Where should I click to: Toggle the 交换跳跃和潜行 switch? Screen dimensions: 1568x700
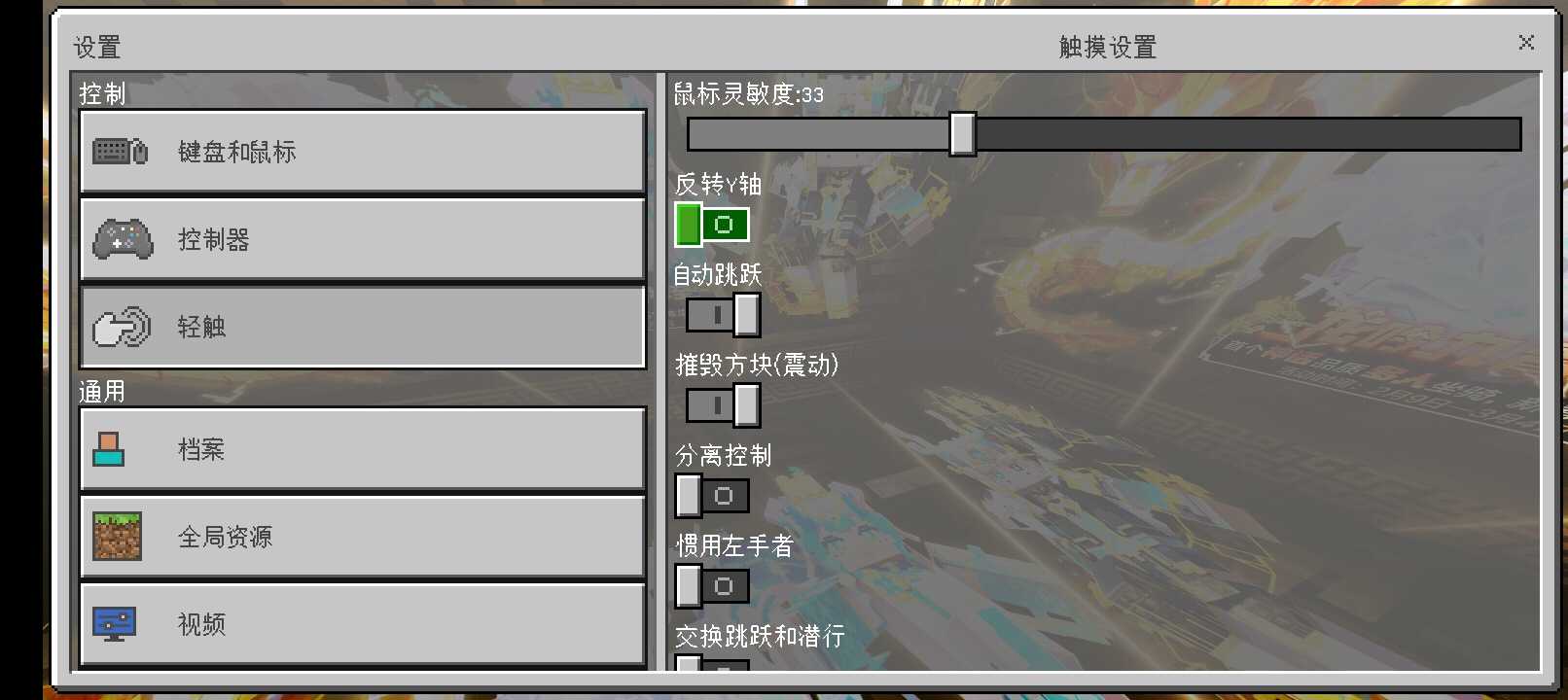[713, 663]
